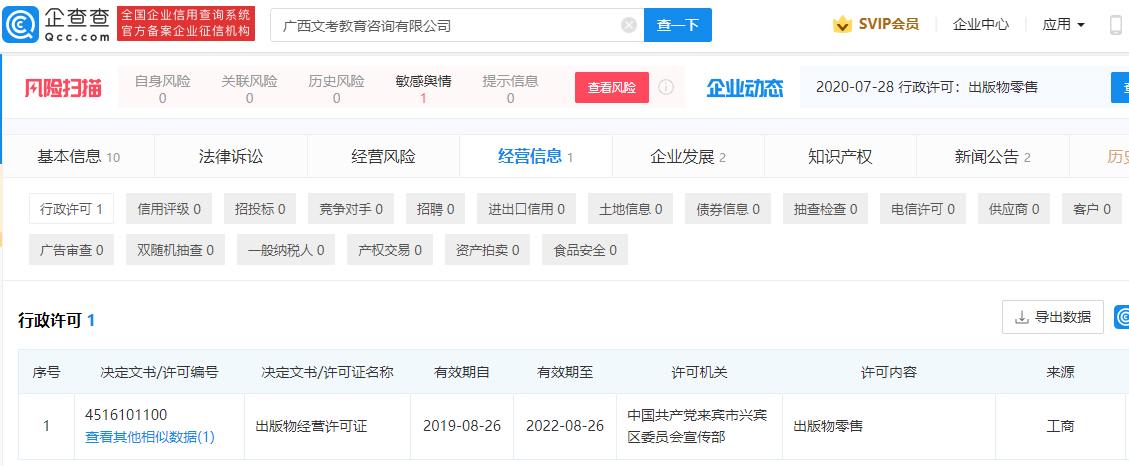Screen dimensions: 1129x466
Task: Click the Qcc 企查查 logo icon
Action: click(22, 25)
